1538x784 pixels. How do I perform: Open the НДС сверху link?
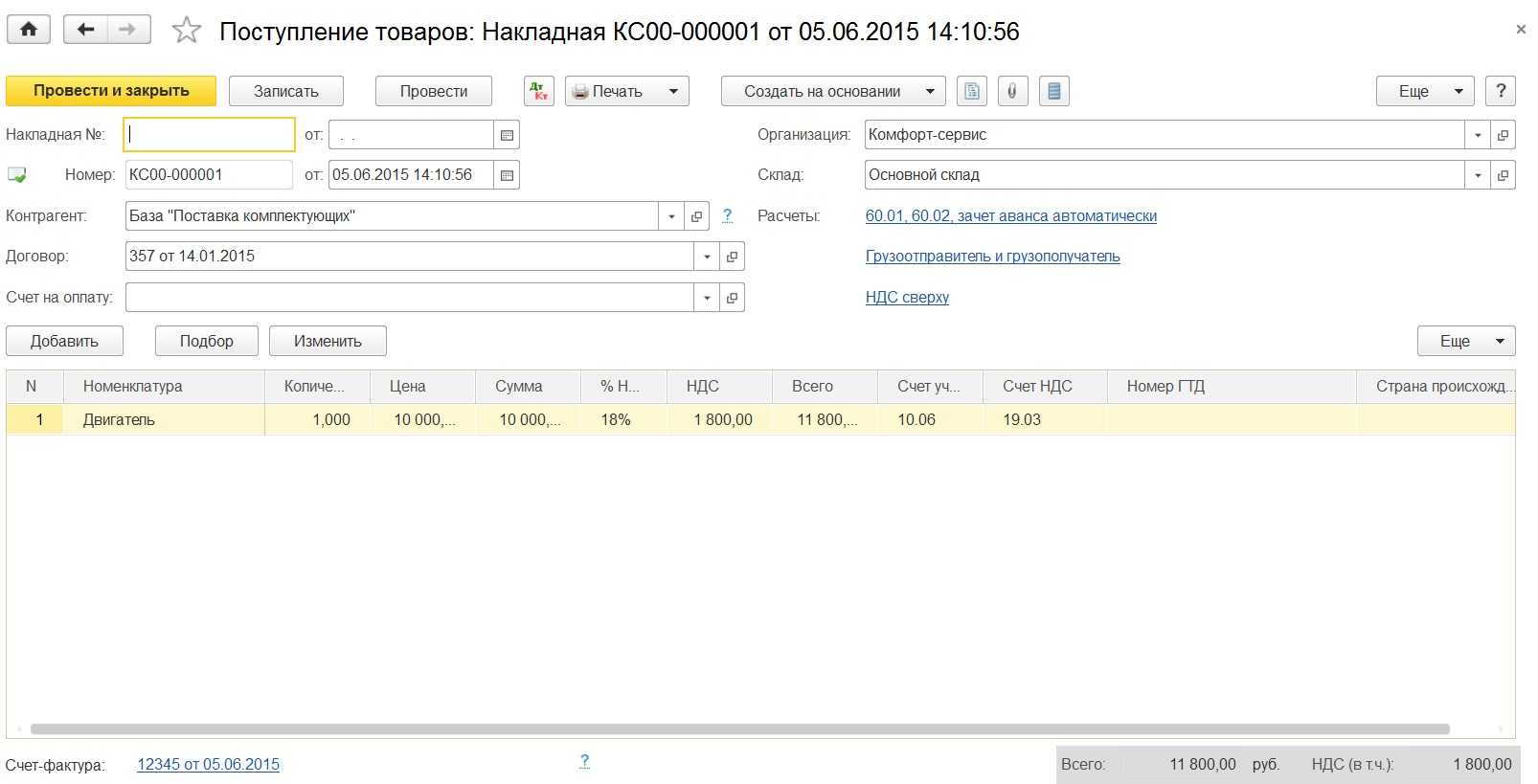pyautogui.click(x=907, y=298)
